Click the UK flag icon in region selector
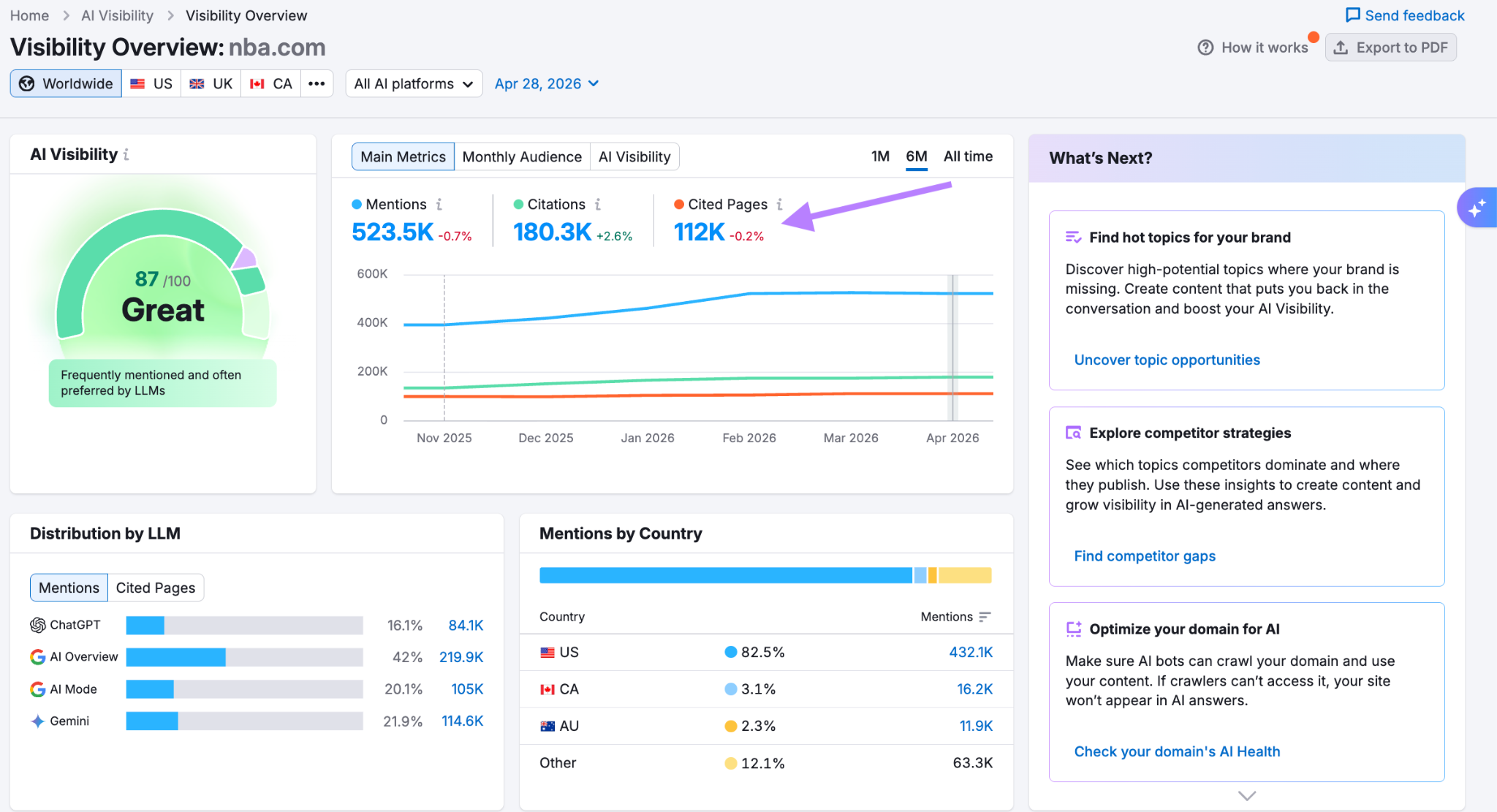This screenshot has width=1497, height=812. click(x=197, y=83)
